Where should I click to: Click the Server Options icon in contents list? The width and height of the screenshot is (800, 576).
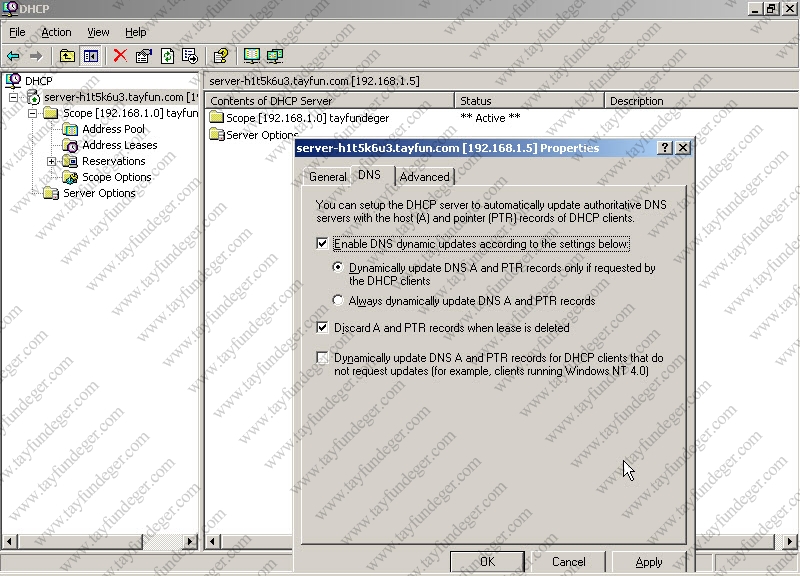coord(217,135)
